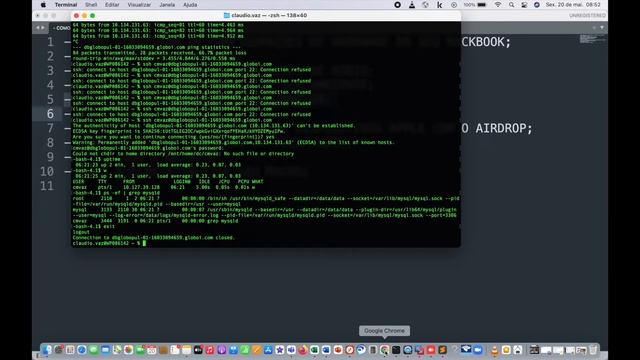Open Control Center in menu bar
Viewport: 640px width, 360px height.
coord(524,5)
